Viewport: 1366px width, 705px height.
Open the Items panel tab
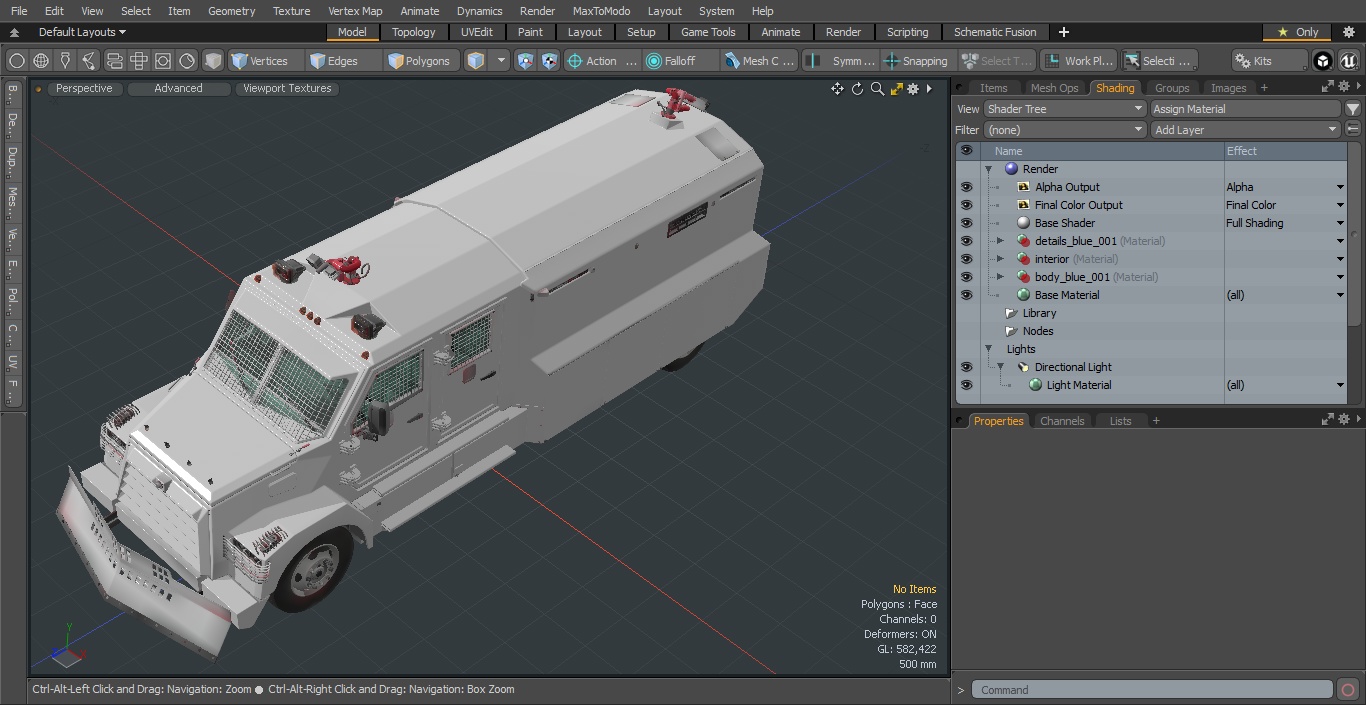[x=993, y=88]
